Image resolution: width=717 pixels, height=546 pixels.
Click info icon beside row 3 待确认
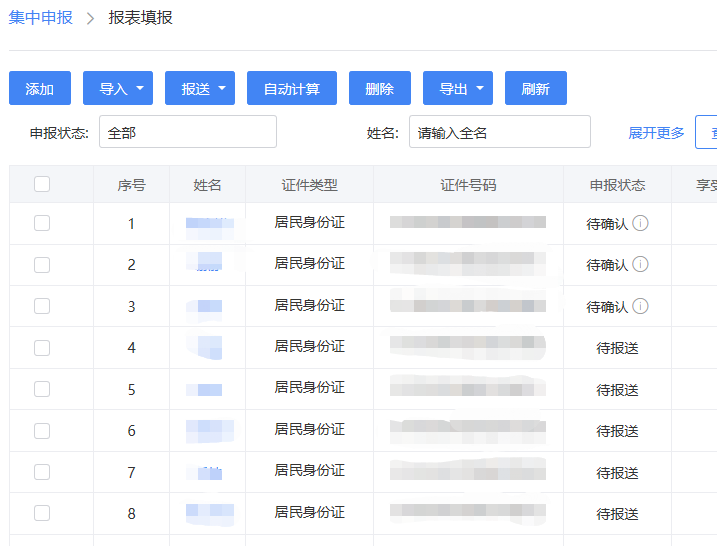tap(641, 306)
